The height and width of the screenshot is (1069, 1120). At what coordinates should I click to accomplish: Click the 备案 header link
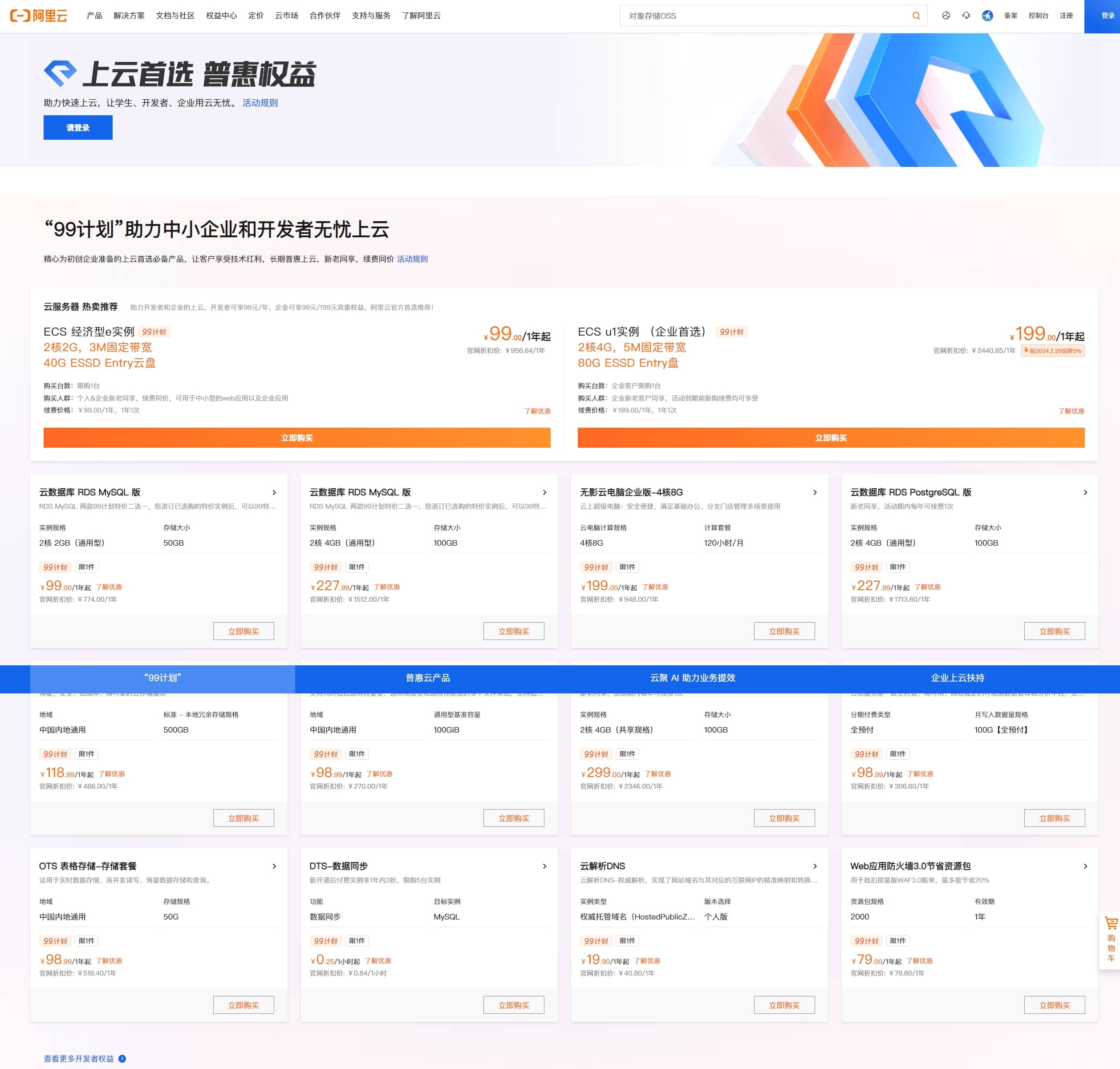(x=1010, y=16)
